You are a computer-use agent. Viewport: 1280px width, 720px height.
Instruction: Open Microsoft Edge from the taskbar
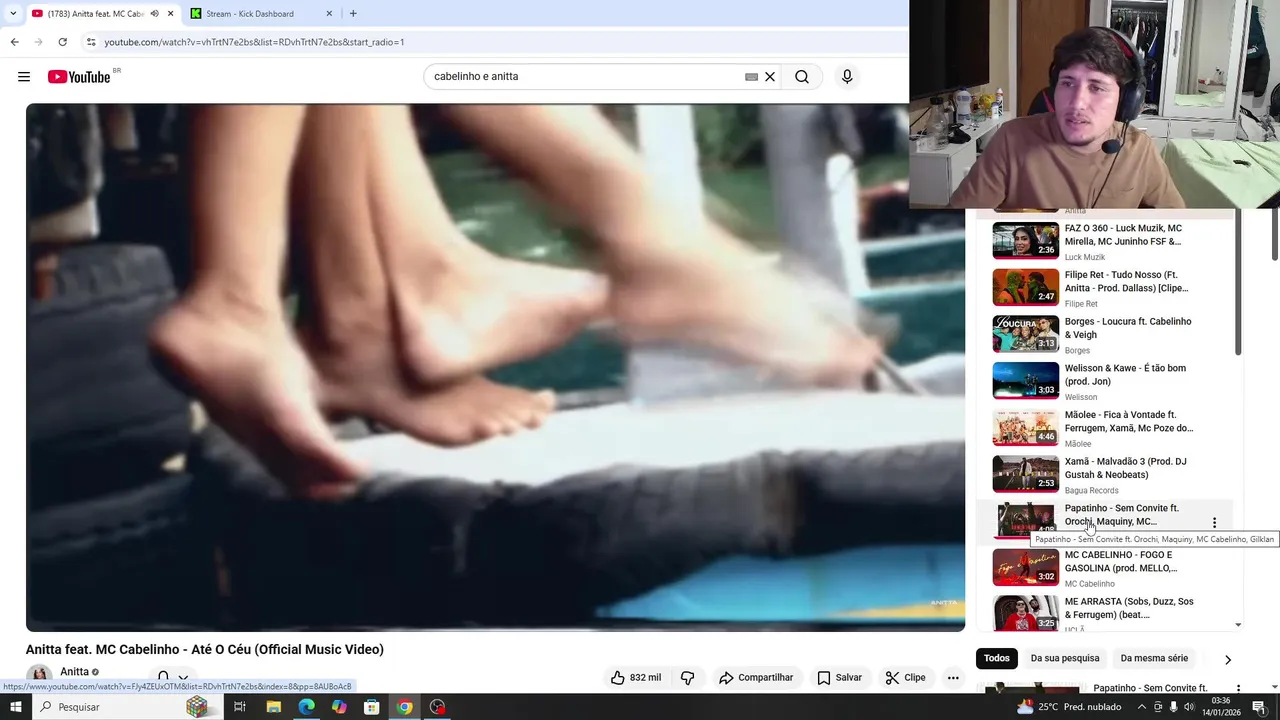306,707
